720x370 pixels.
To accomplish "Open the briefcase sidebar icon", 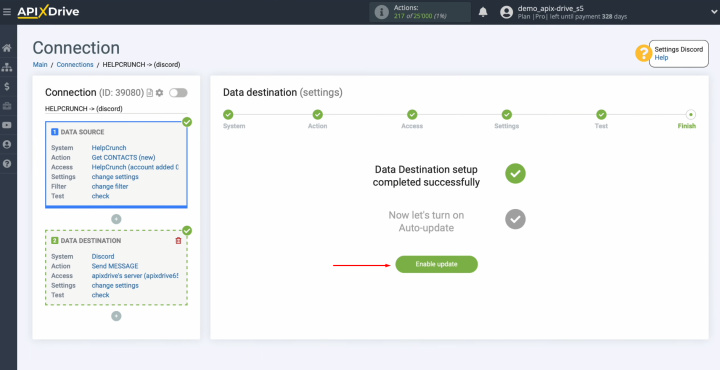I will coord(7,106).
